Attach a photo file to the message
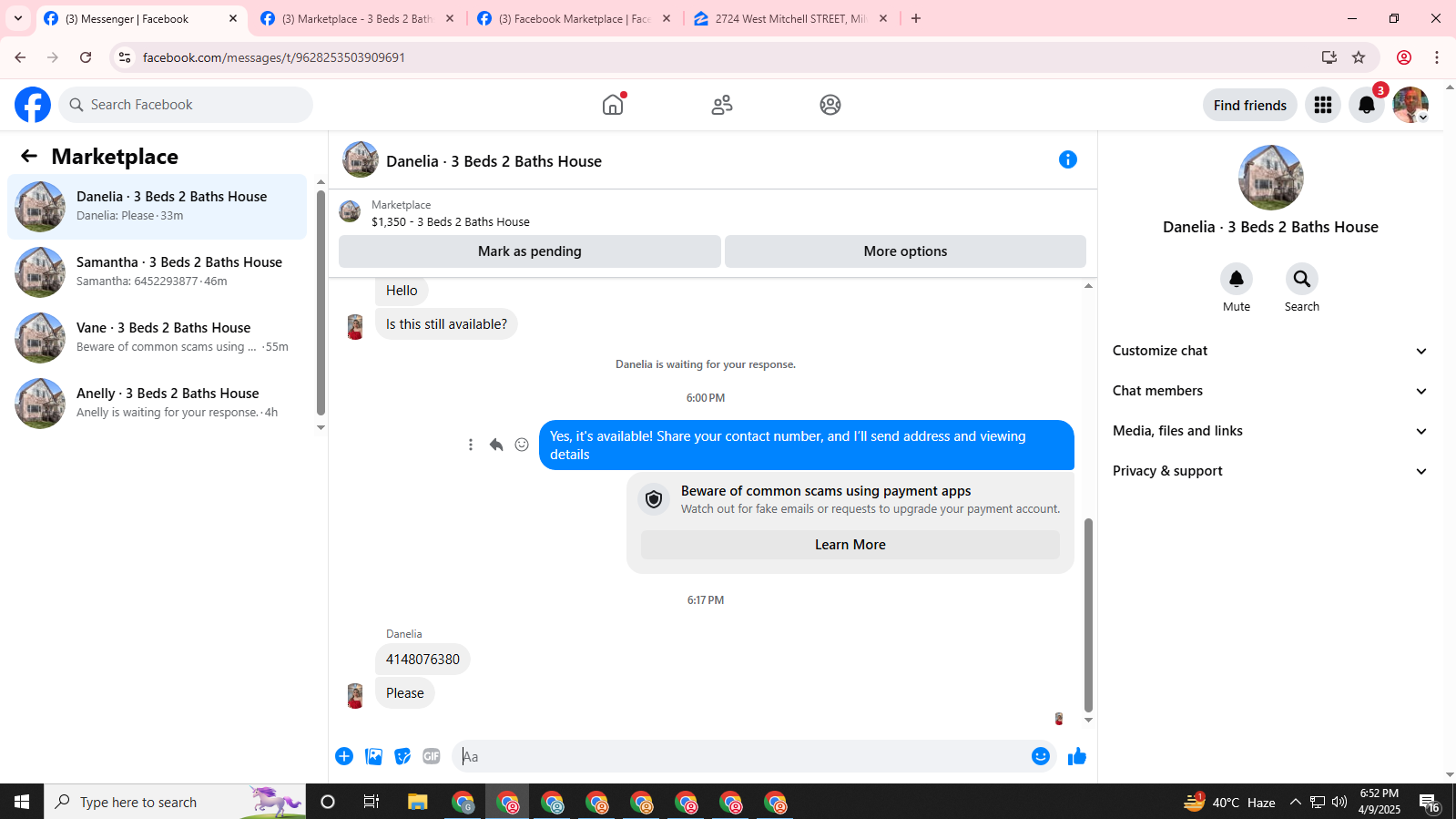 tap(373, 756)
